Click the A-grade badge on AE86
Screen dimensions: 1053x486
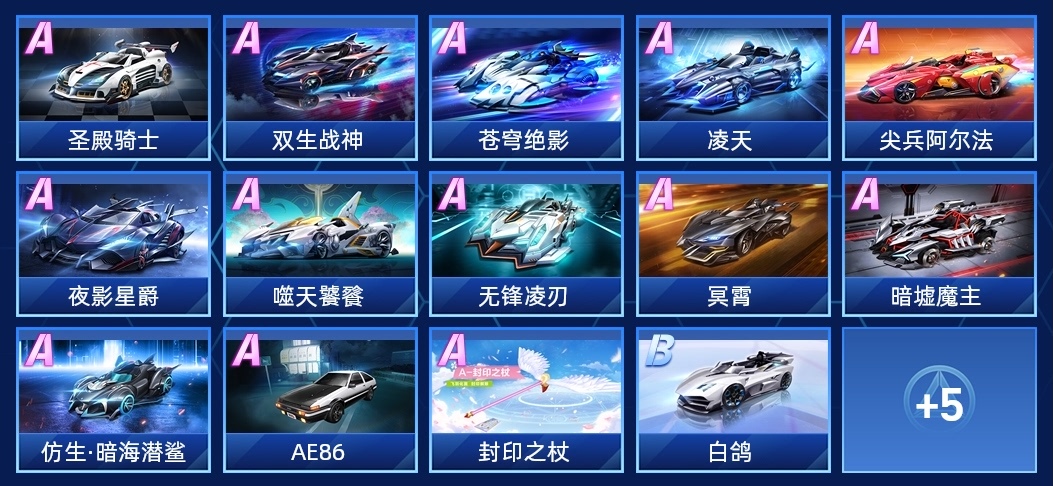coord(246,351)
